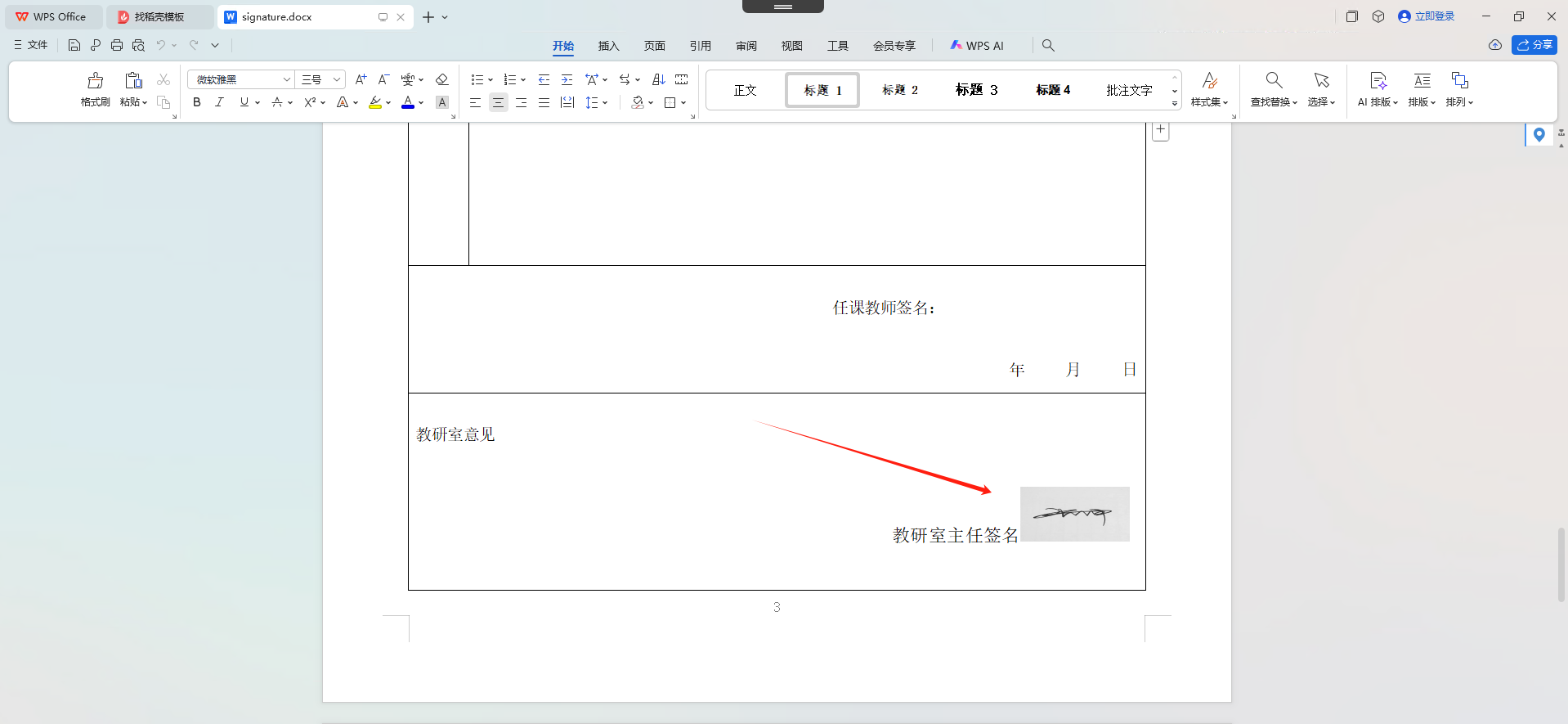Apply the 正文 style
Image resolution: width=1568 pixels, height=724 pixels.
pyautogui.click(x=746, y=90)
